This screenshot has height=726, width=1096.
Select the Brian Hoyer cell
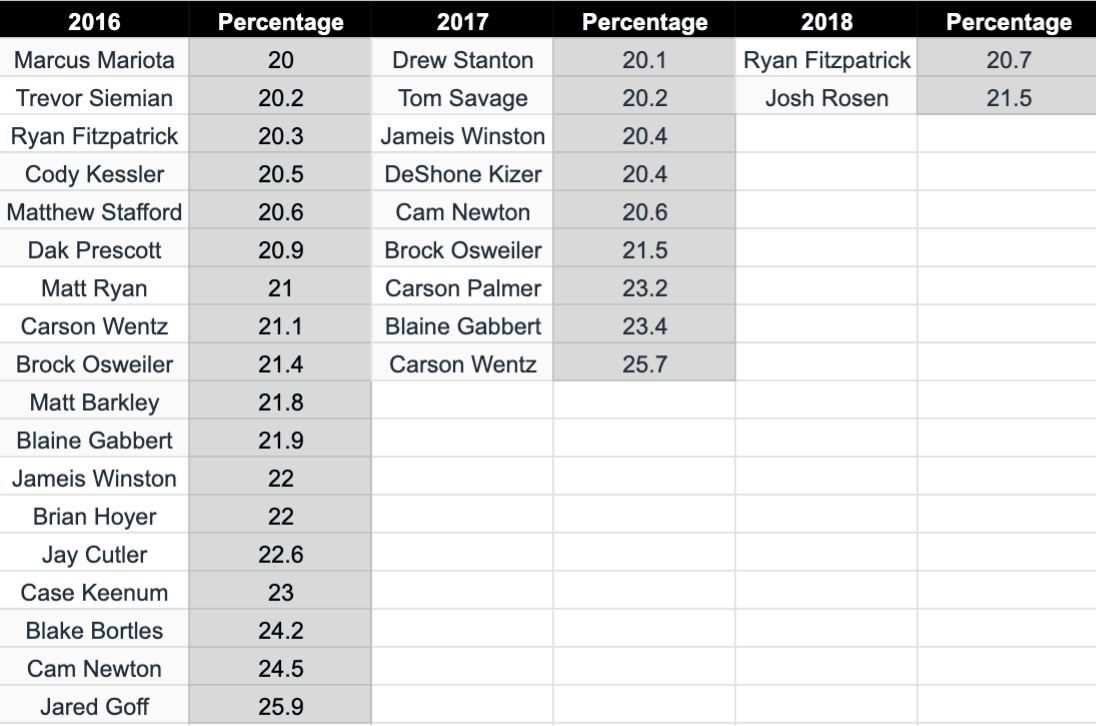[x=94, y=516]
